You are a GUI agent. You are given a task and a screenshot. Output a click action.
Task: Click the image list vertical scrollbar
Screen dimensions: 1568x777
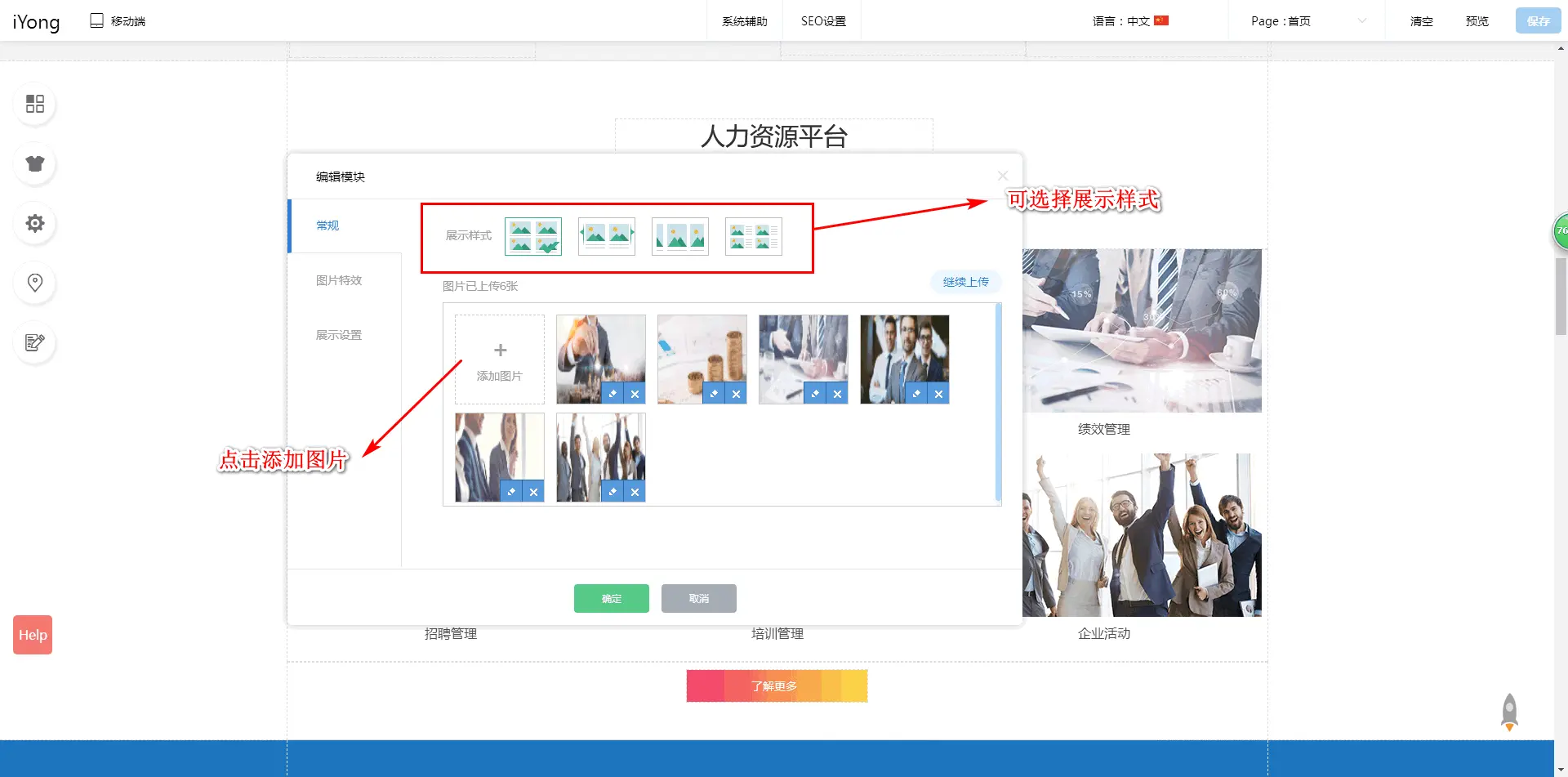[x=998, y=400]
